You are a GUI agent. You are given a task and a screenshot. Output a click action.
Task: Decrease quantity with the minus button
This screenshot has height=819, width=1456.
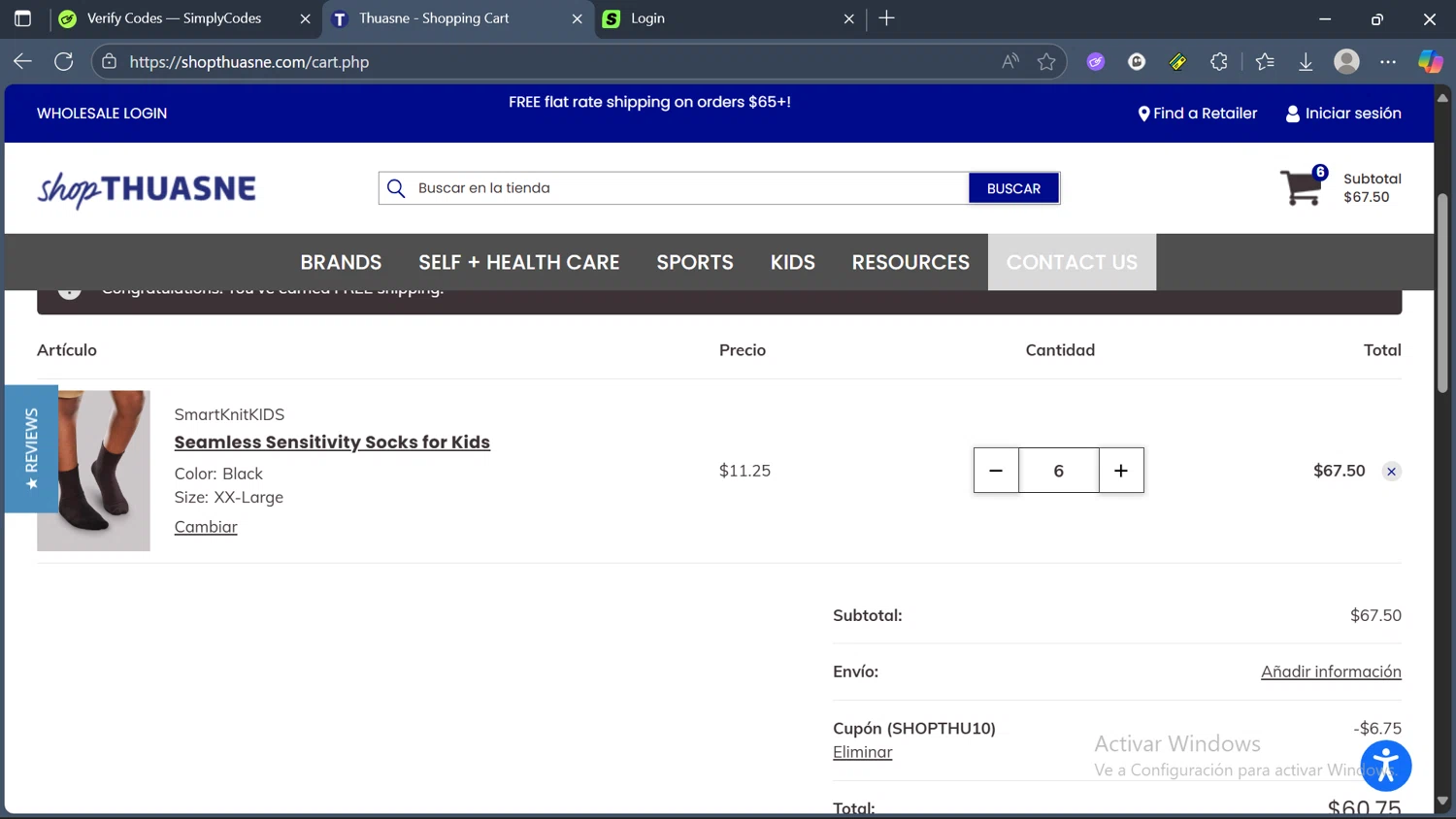(996, 471)
